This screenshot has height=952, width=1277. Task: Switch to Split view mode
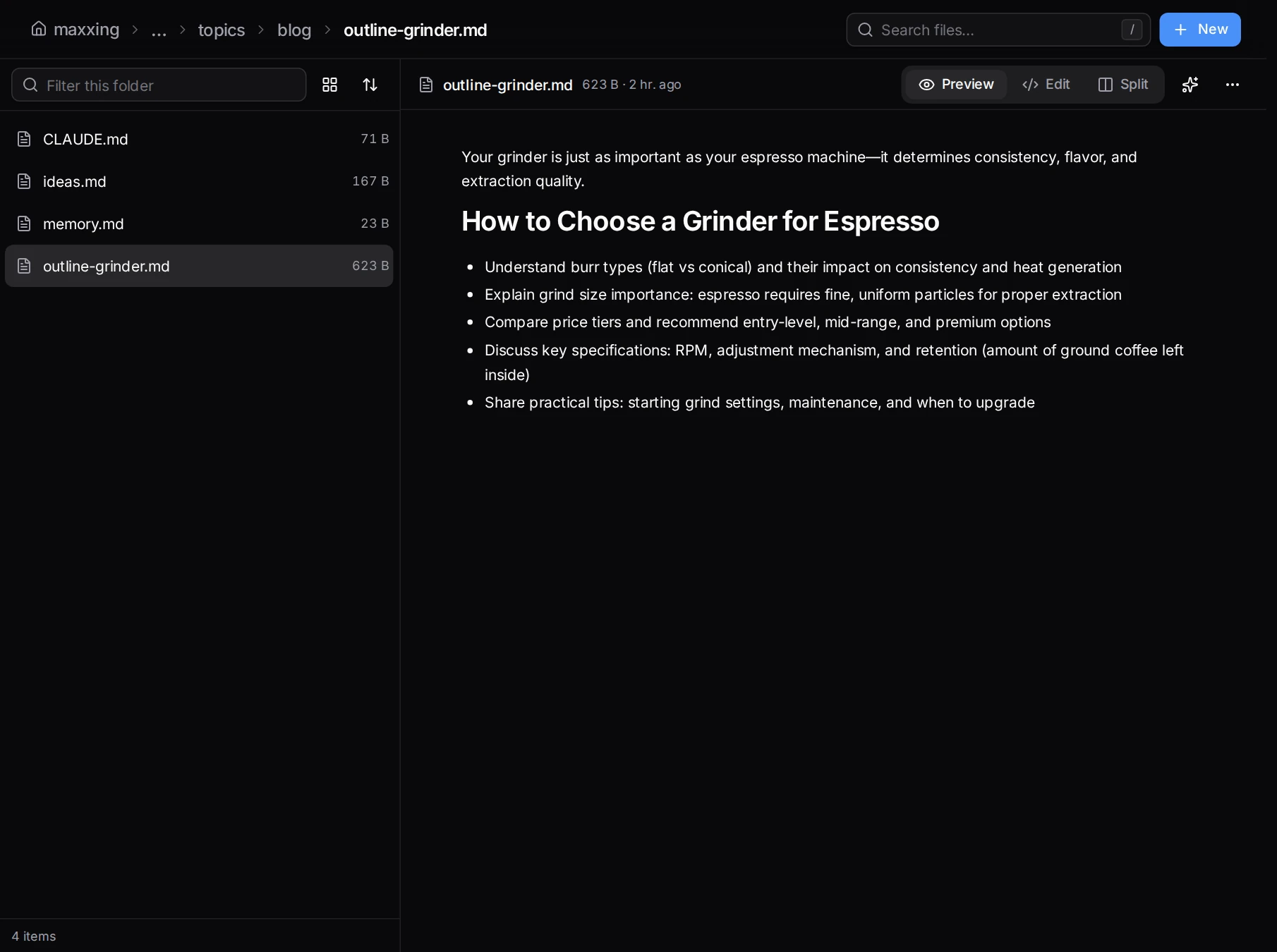pyautogui.click(x=1123, y=85)
